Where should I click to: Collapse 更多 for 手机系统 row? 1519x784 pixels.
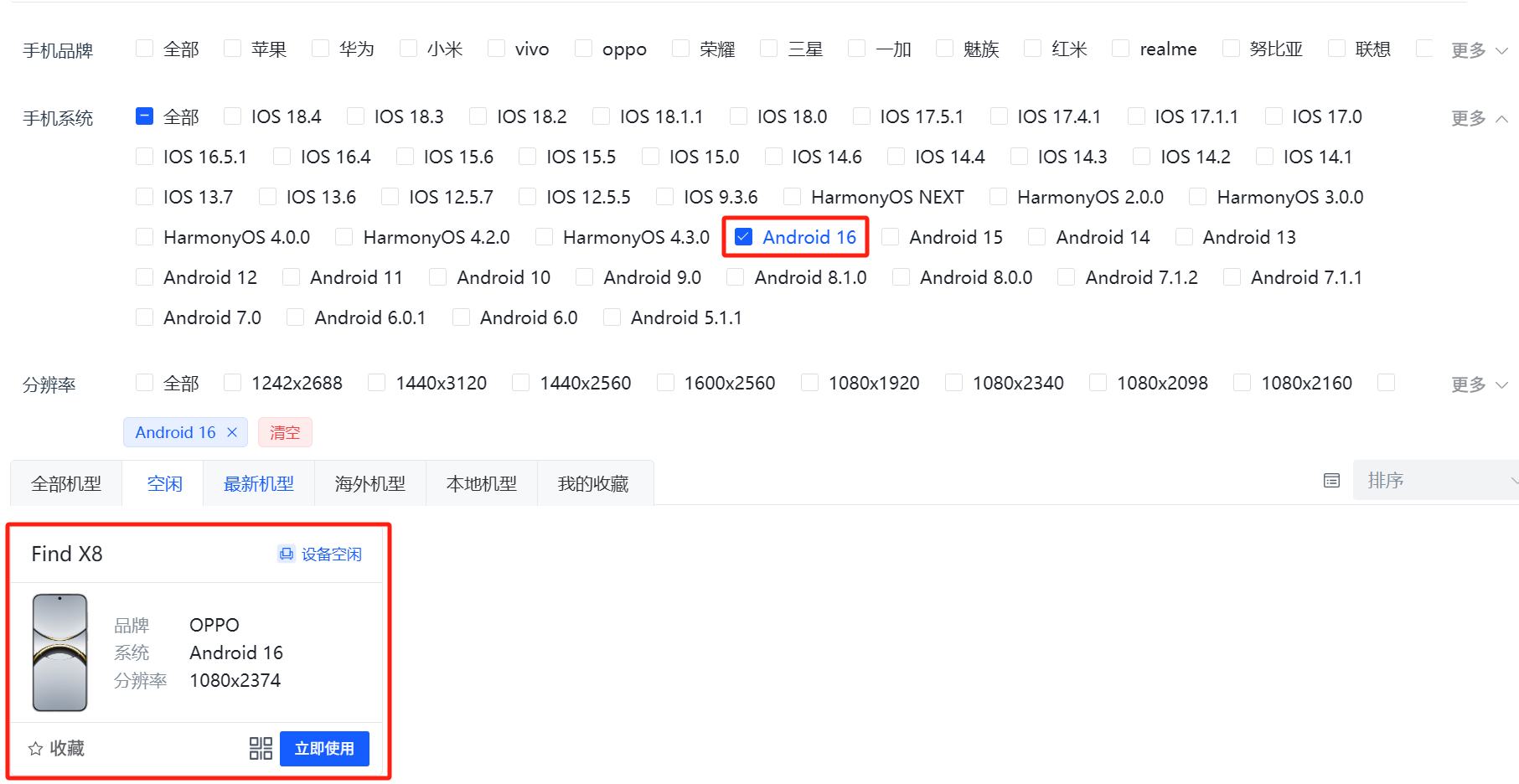tap(1480, 118)
